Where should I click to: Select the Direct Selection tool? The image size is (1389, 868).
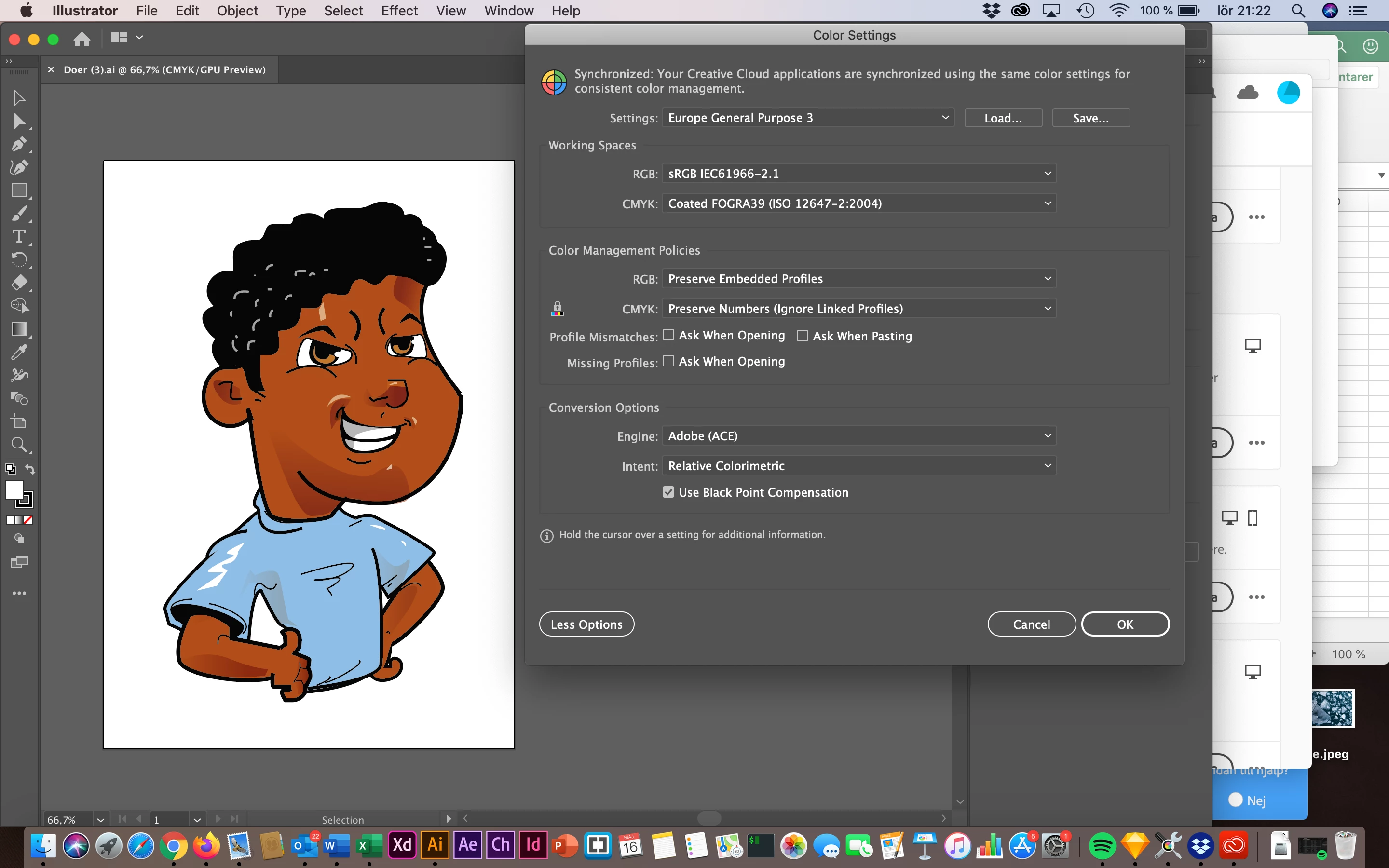point(19,121)
